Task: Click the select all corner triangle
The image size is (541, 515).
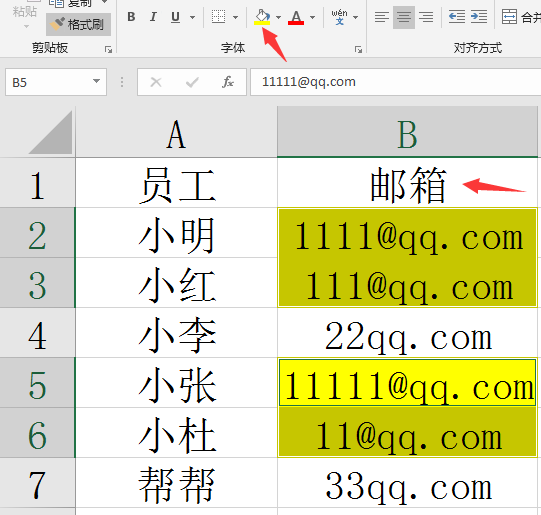Action: (50, 132)
